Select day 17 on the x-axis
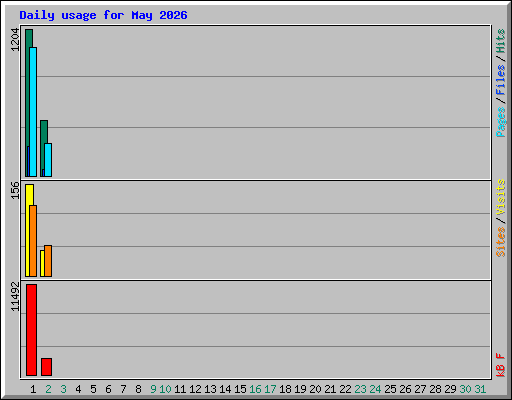This screenshot has width=512, height=400. (x=270, y=389)
